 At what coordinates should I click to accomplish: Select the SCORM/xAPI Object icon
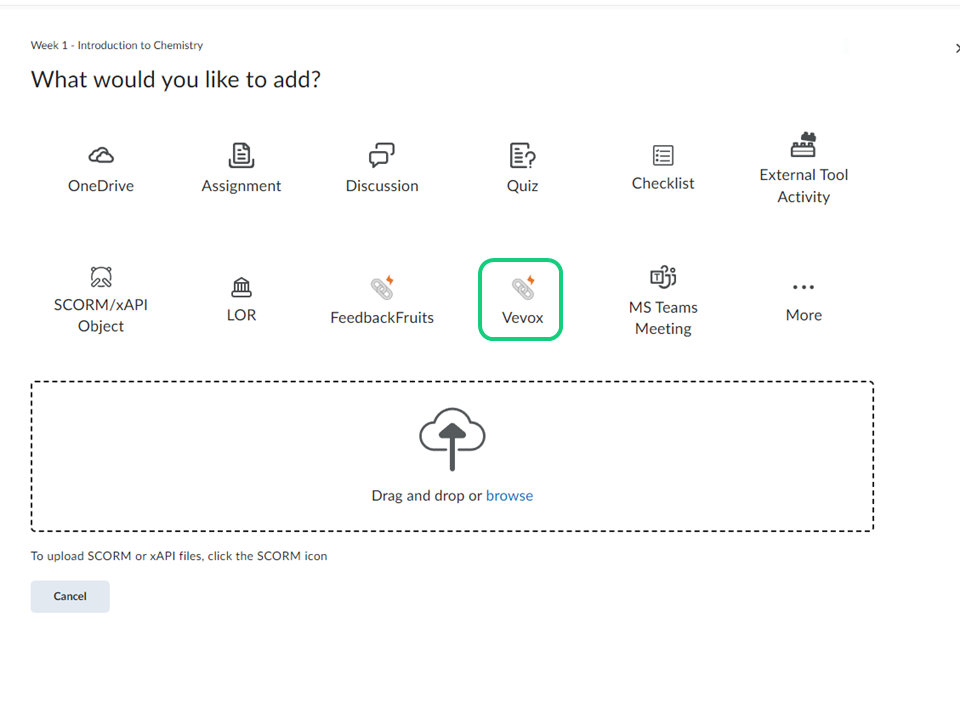[x=101, y=277]
